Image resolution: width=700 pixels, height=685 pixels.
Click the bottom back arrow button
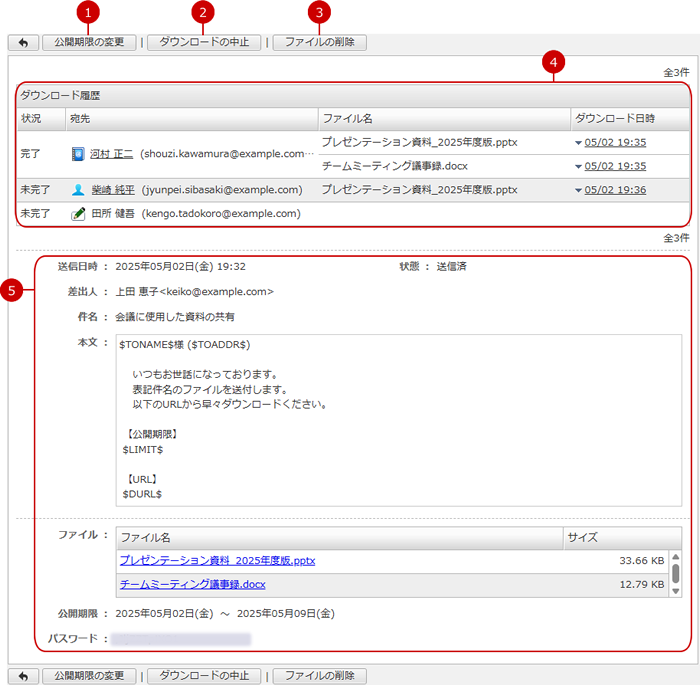[x=23, y=676]
